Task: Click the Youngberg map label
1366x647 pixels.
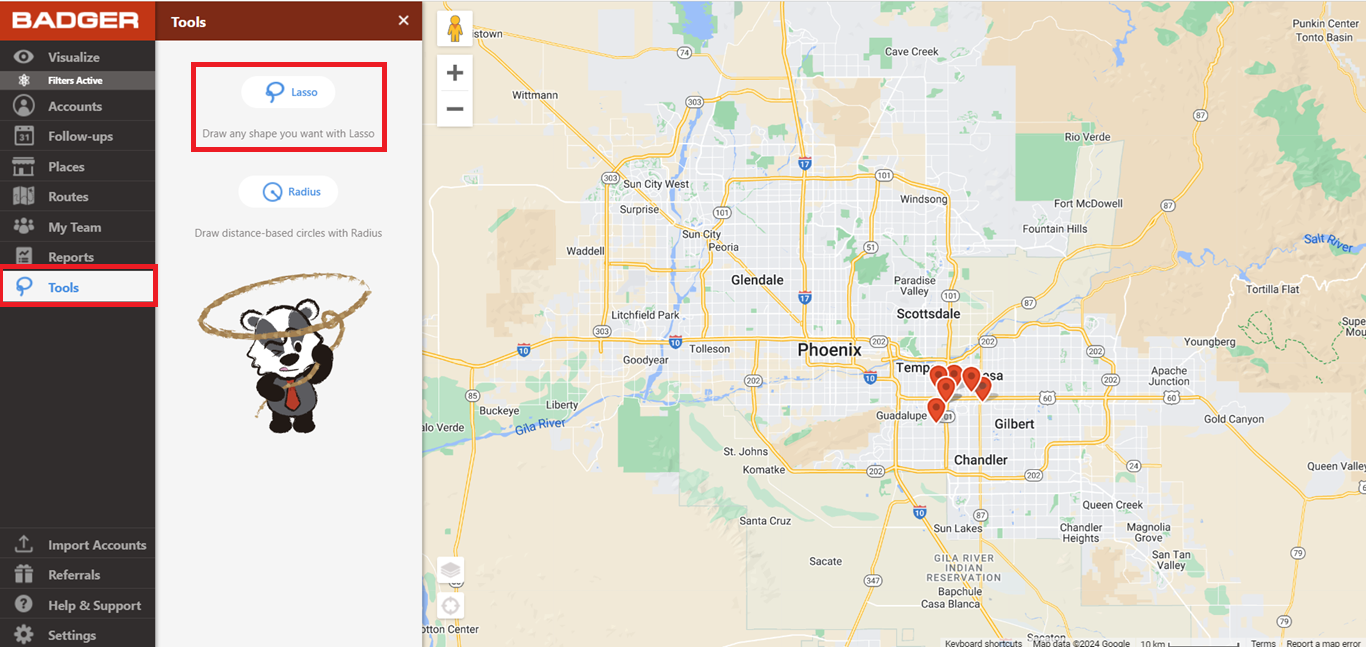Action: [x=1209, y=341]
